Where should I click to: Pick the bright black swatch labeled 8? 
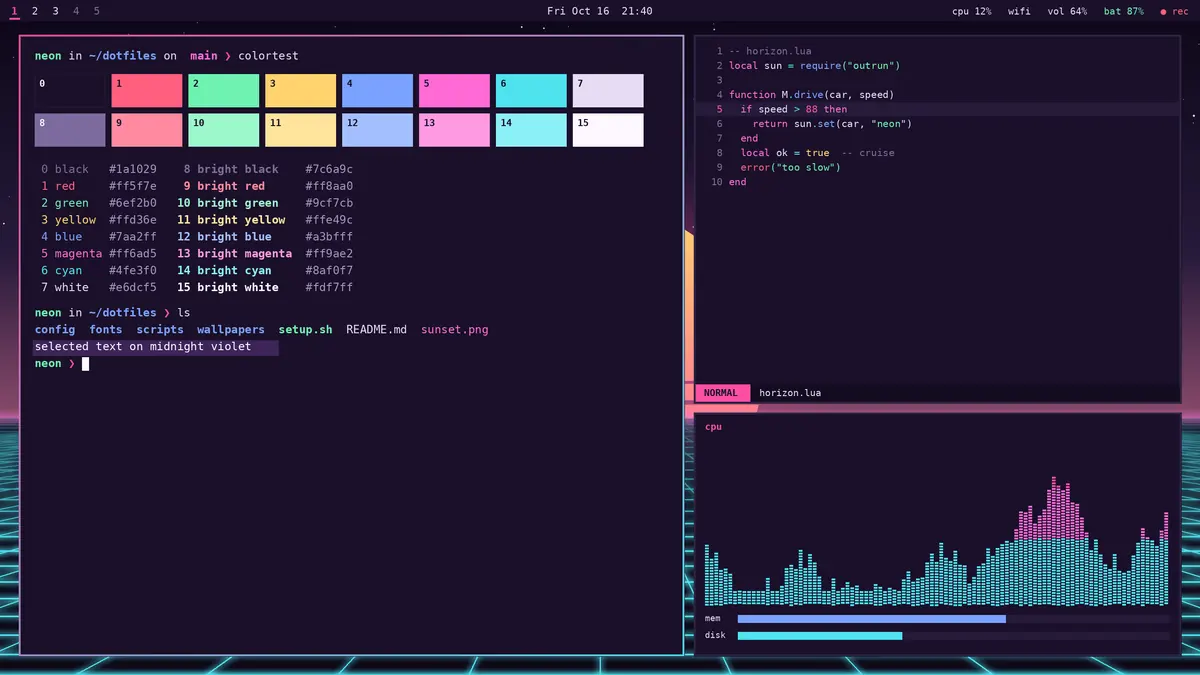pyautogui.click(x=70, y=130)
